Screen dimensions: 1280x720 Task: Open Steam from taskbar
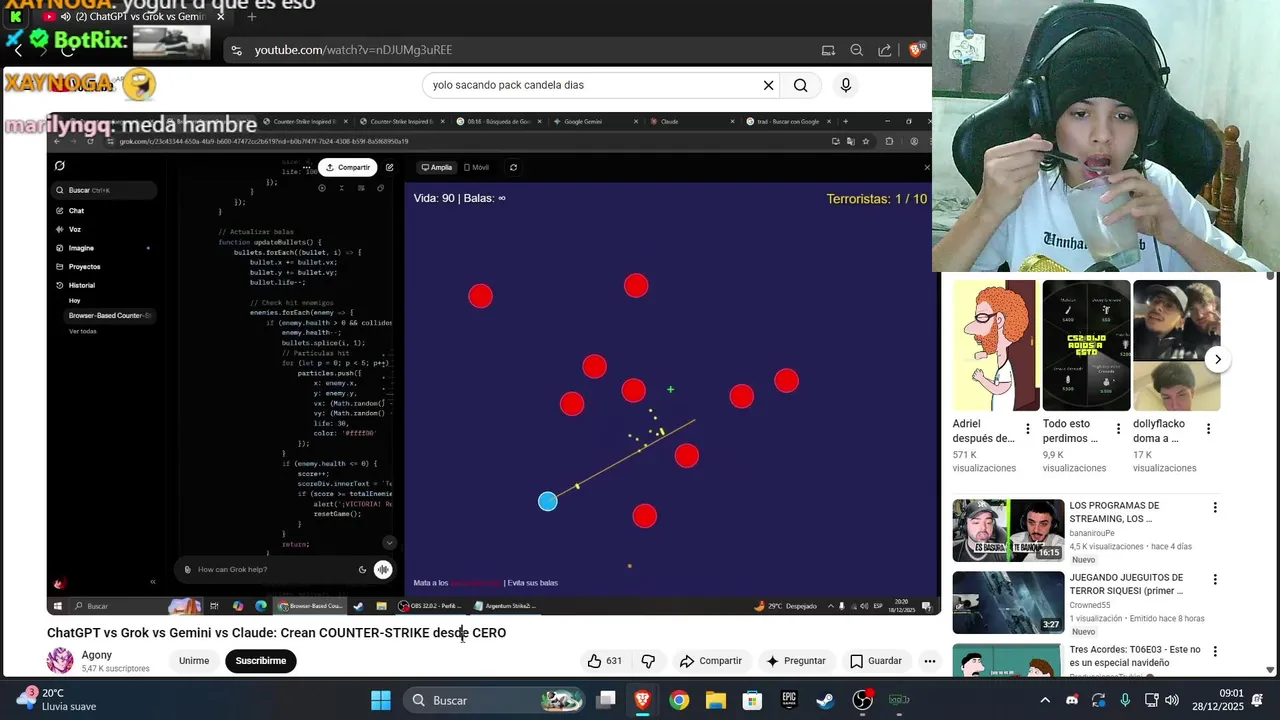[x=825, y=700]
